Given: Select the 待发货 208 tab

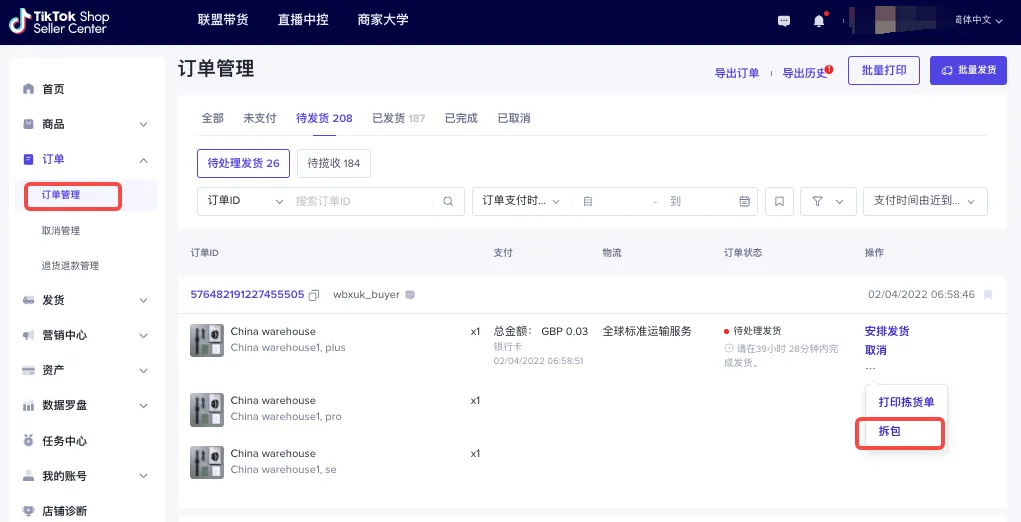Looking at the screenshot, I should (324, 118).
